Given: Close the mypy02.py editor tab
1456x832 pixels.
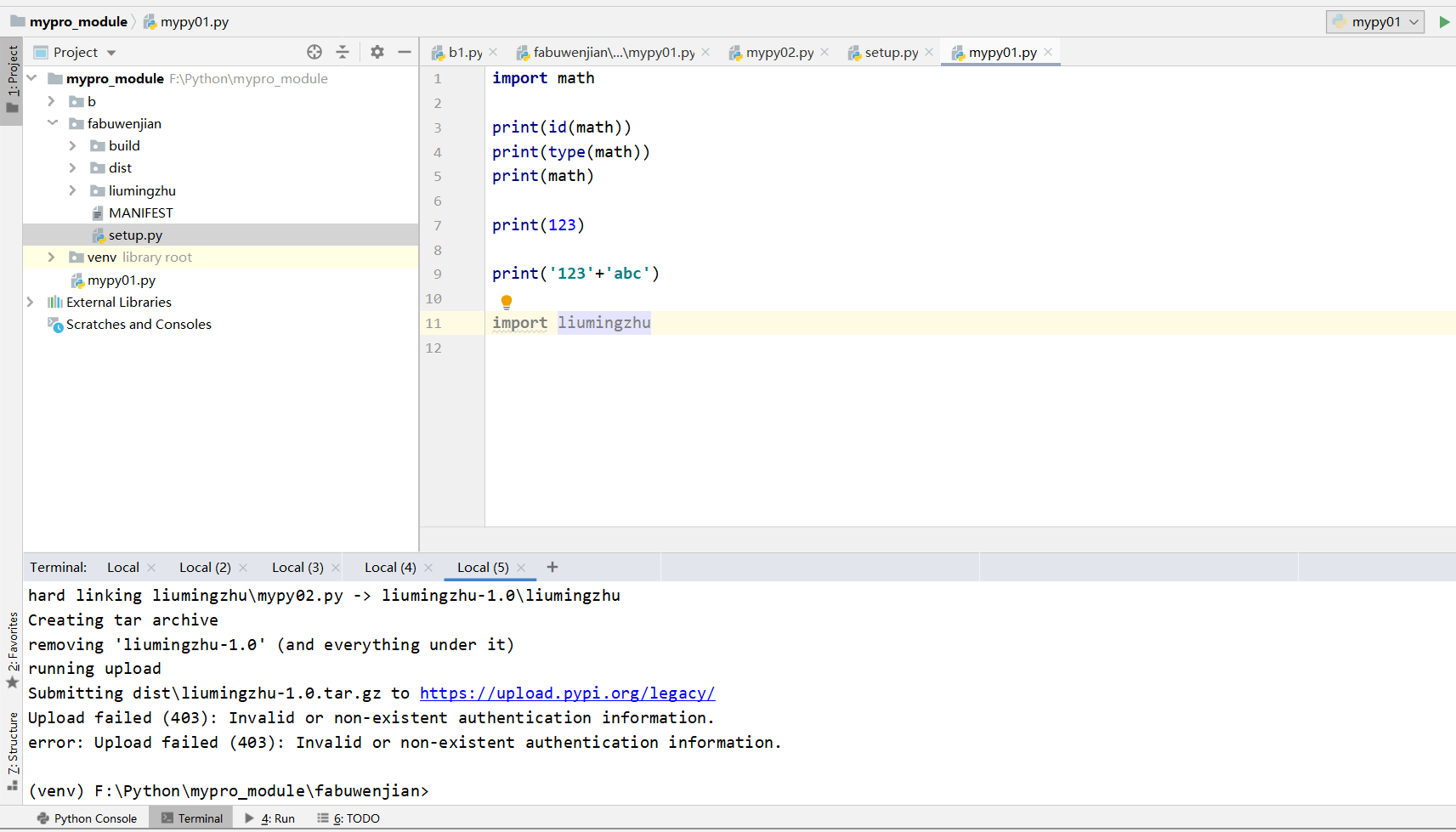Looking at the screenshot, I should coord(824,52).
